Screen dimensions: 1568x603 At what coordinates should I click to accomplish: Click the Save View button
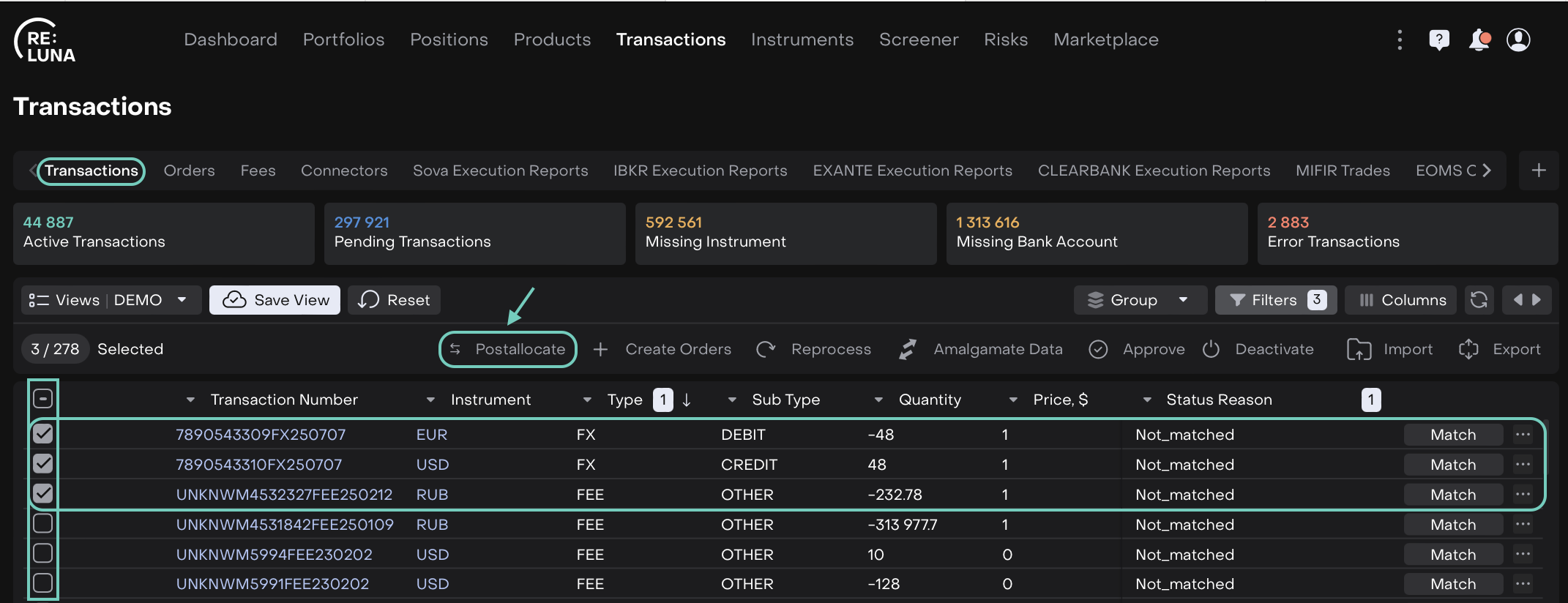pyautogui.click(x=275, y=300)
